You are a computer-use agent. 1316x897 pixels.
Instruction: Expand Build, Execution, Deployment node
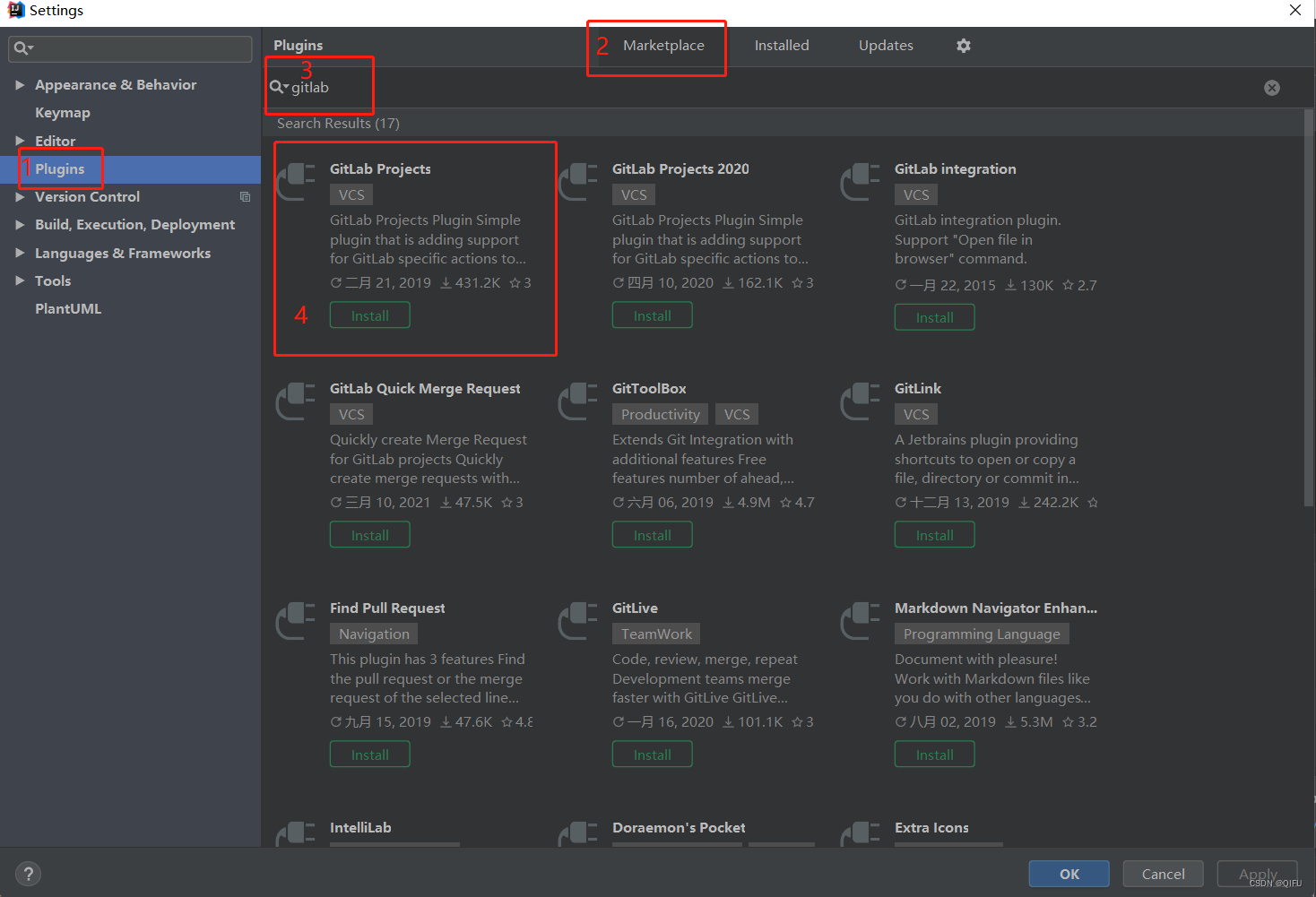(x=20, y=225)
